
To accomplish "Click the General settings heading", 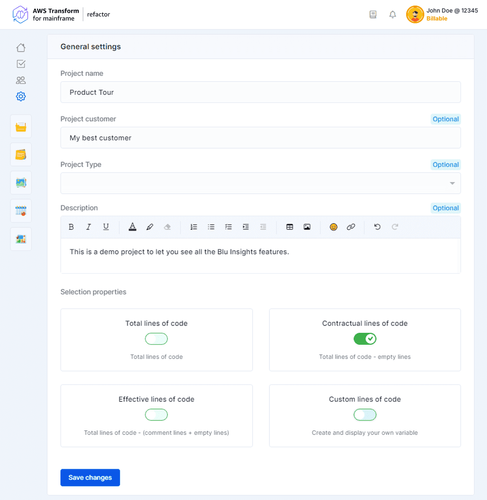I will click(91, 47).
